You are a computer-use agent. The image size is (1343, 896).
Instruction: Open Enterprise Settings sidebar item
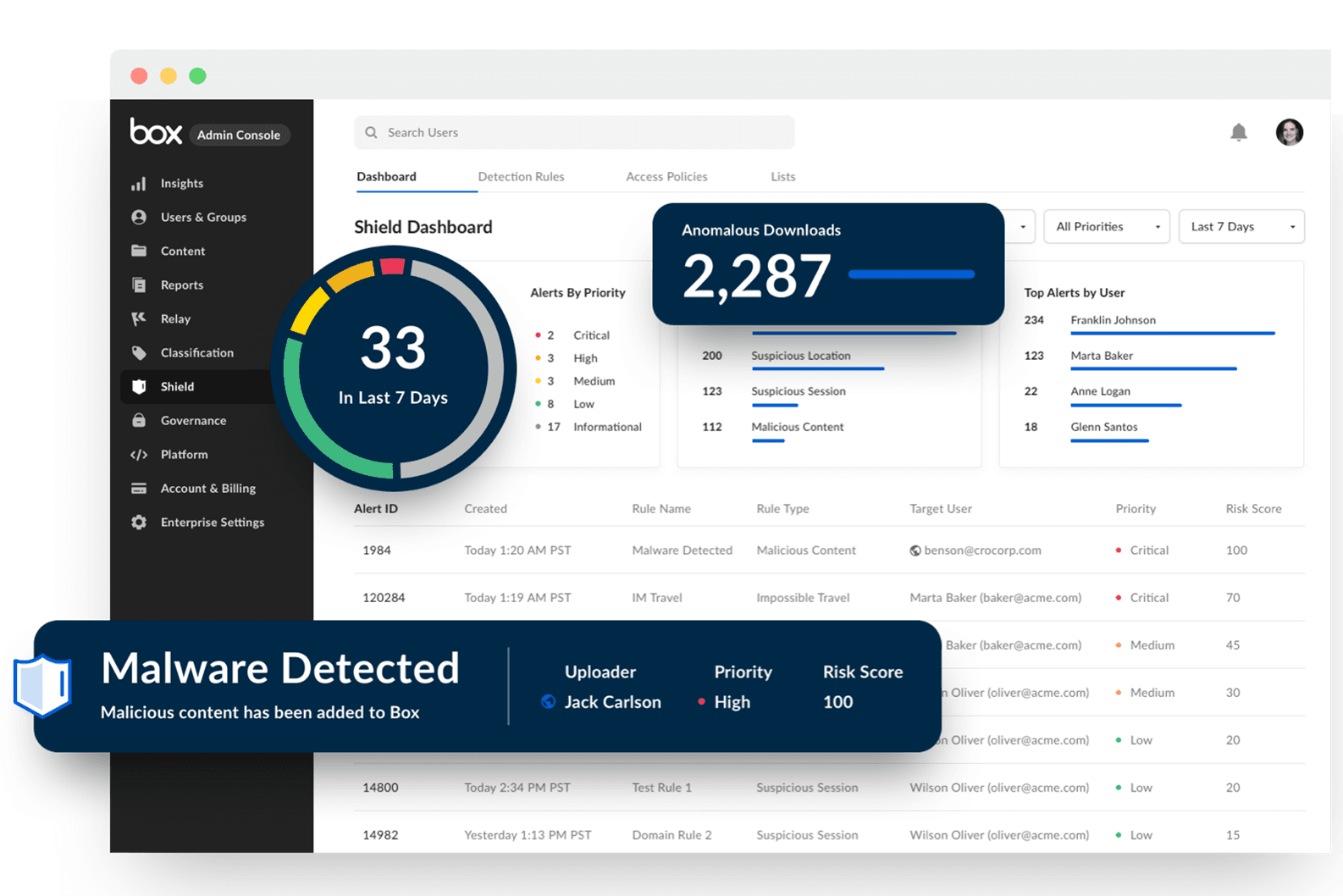213,523
